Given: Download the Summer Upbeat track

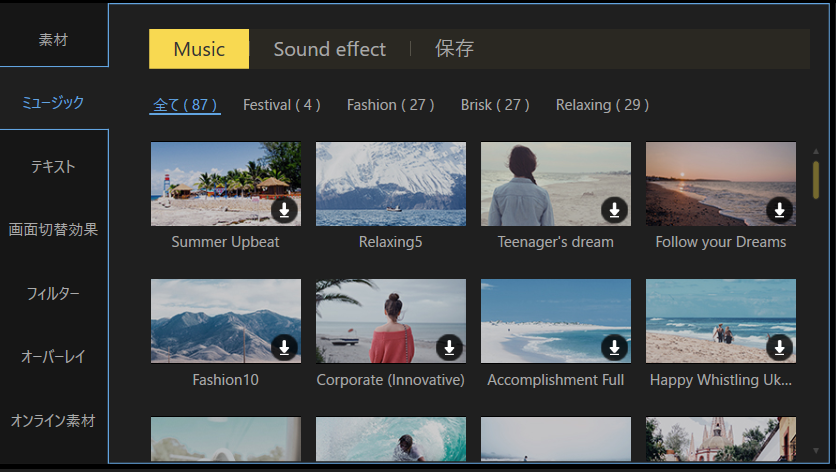Looking at the screenshot, I should pos(284,210).
